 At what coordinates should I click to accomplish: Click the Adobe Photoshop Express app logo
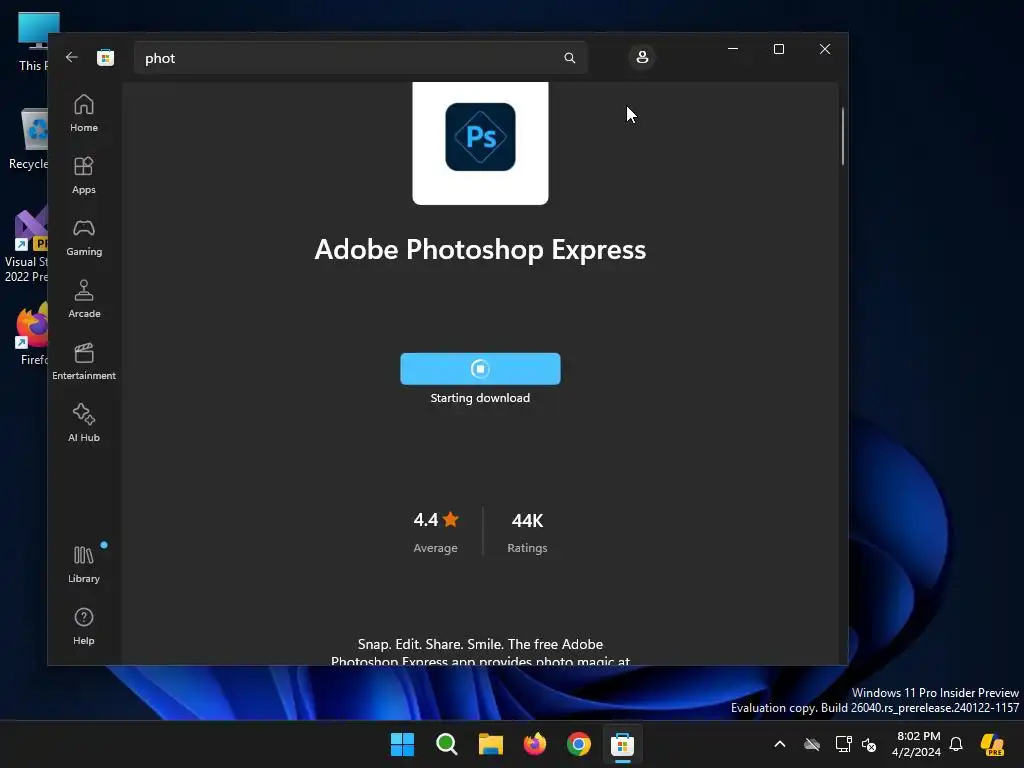[x=480, y=137]
